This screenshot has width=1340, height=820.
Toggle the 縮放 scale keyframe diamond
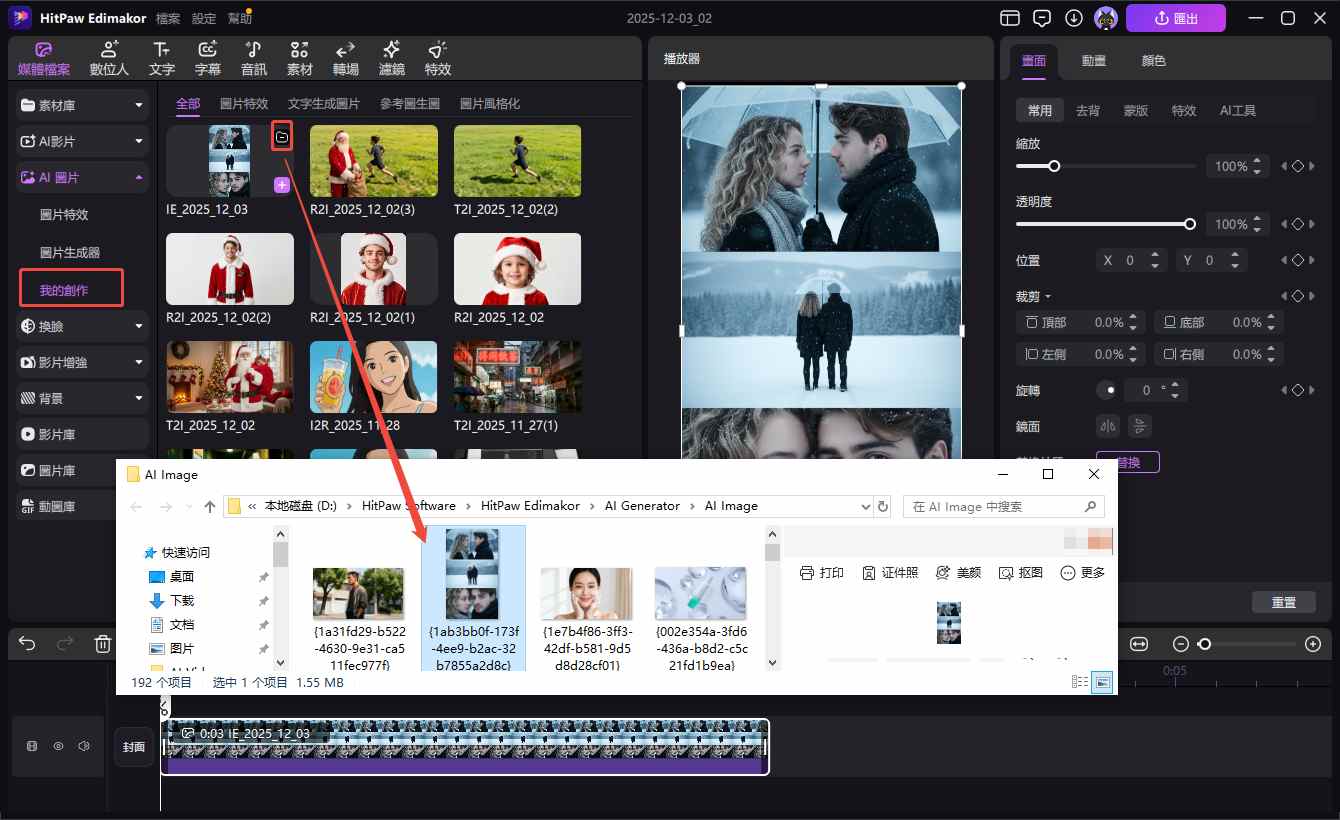(1298, 166)
